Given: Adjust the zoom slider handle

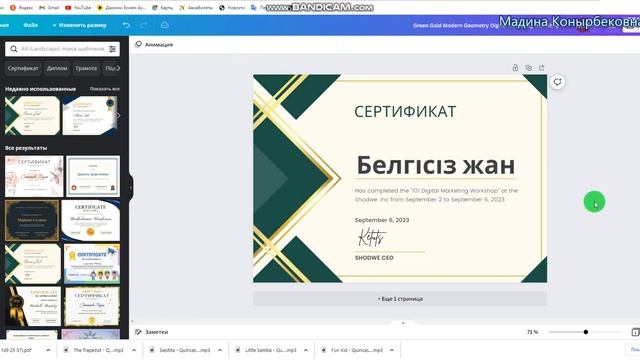Looking at the screenshot, I should click(586, 332).
